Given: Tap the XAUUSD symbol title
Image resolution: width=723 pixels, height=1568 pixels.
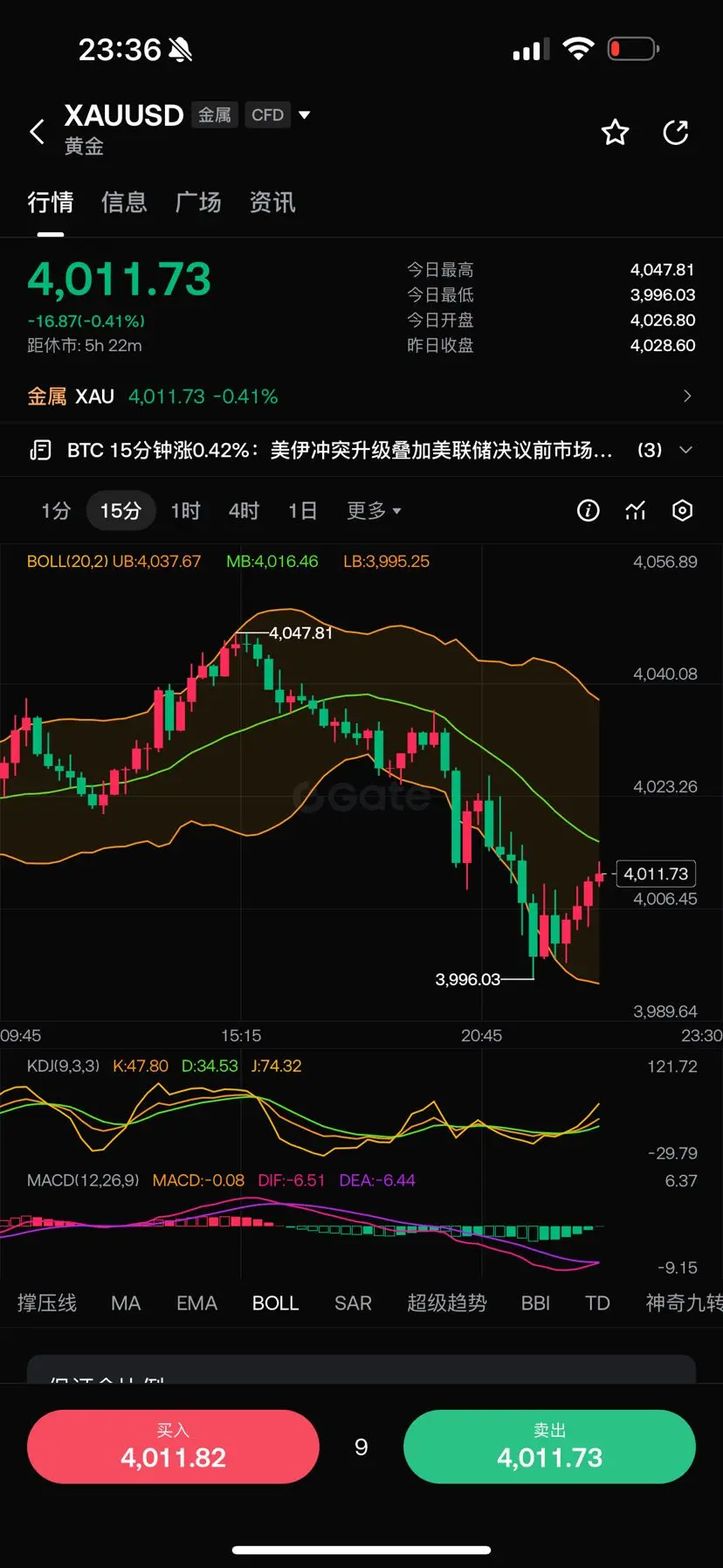Looking at the screenshot, I should pyautogui.click(x=124, y=115).
